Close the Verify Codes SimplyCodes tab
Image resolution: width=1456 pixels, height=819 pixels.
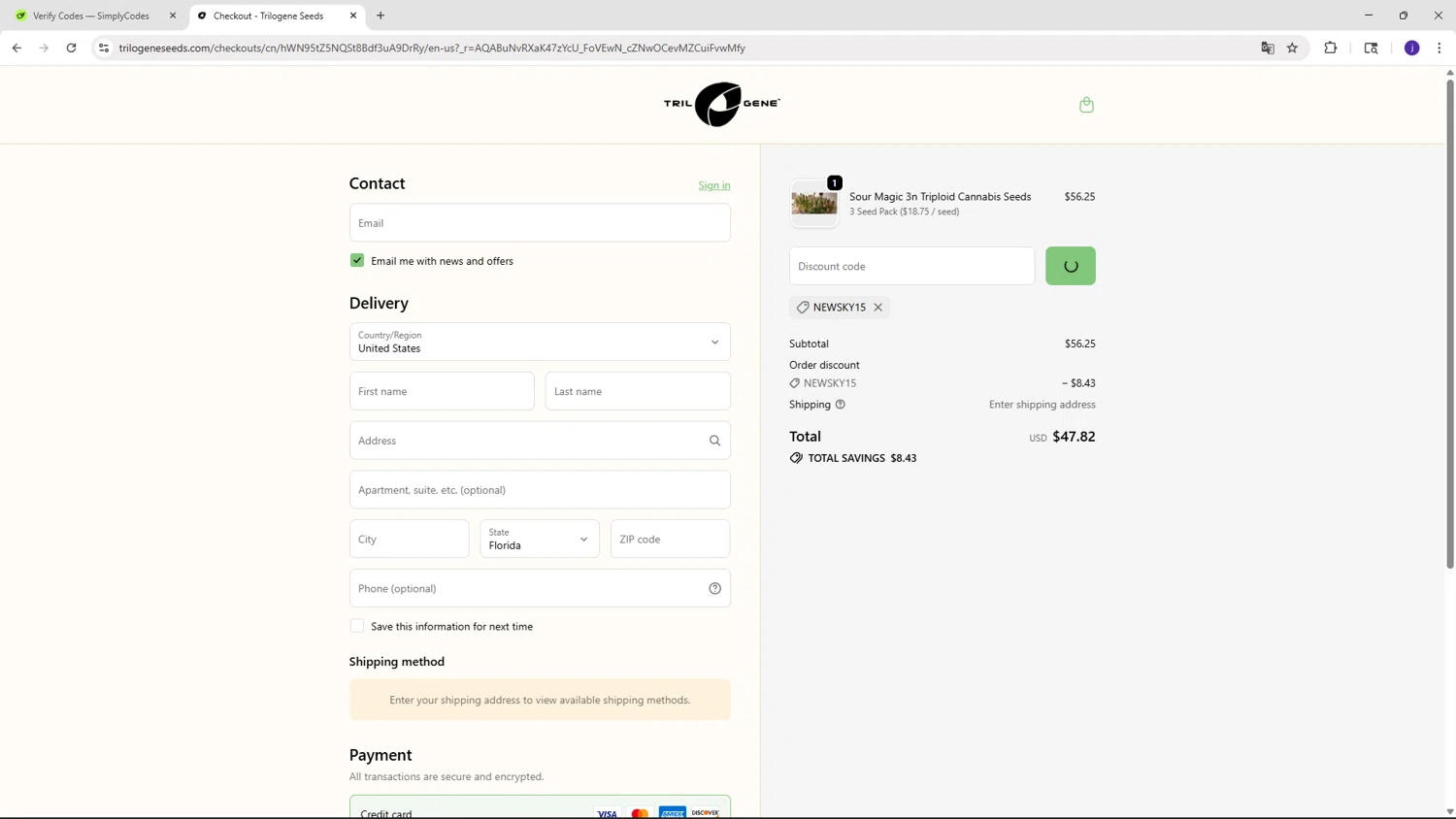pos(173,16)
